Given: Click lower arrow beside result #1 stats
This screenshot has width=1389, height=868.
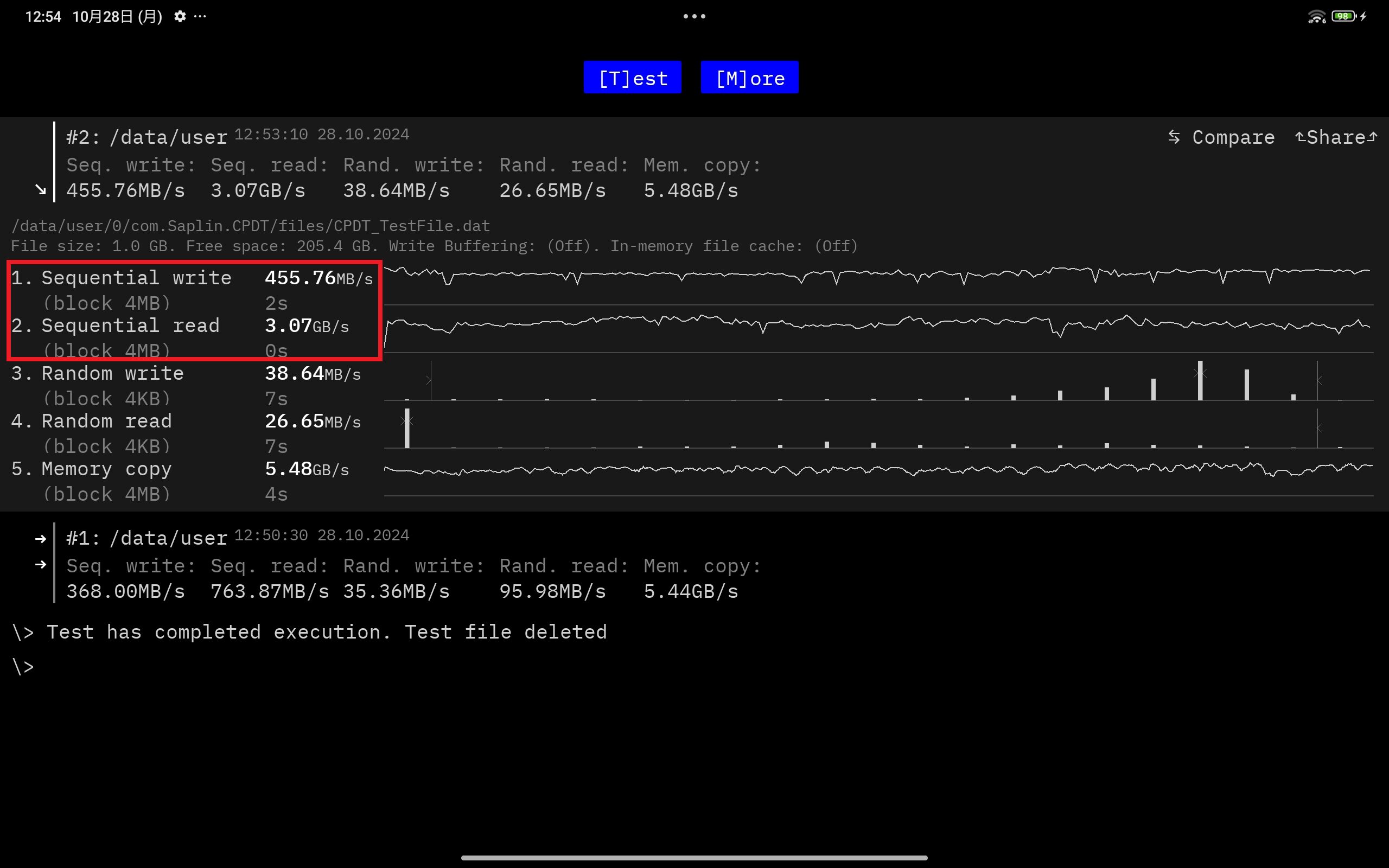Looking at the screenshot, I should (40, 564).
